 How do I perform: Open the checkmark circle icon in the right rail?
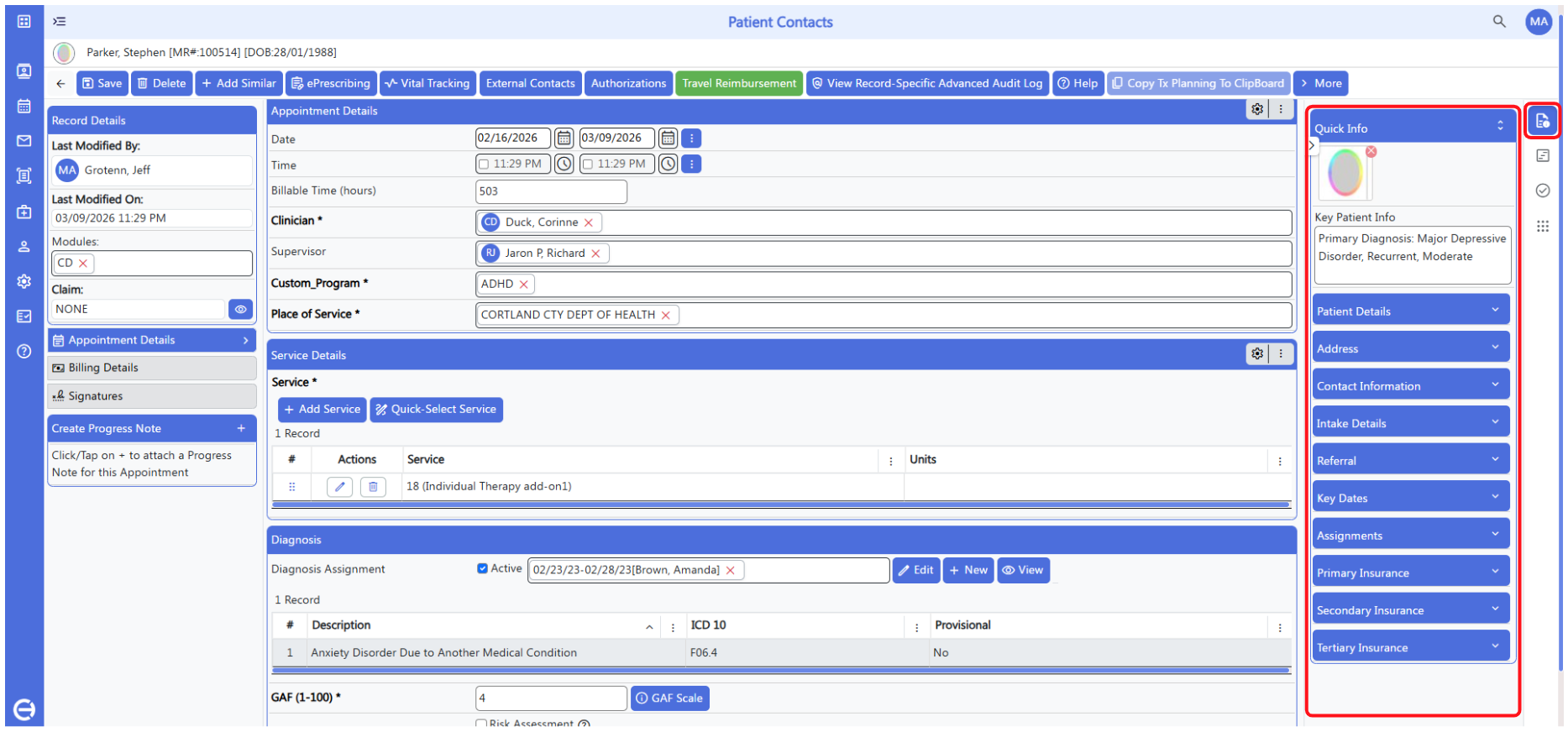(x=1543, y=191)
